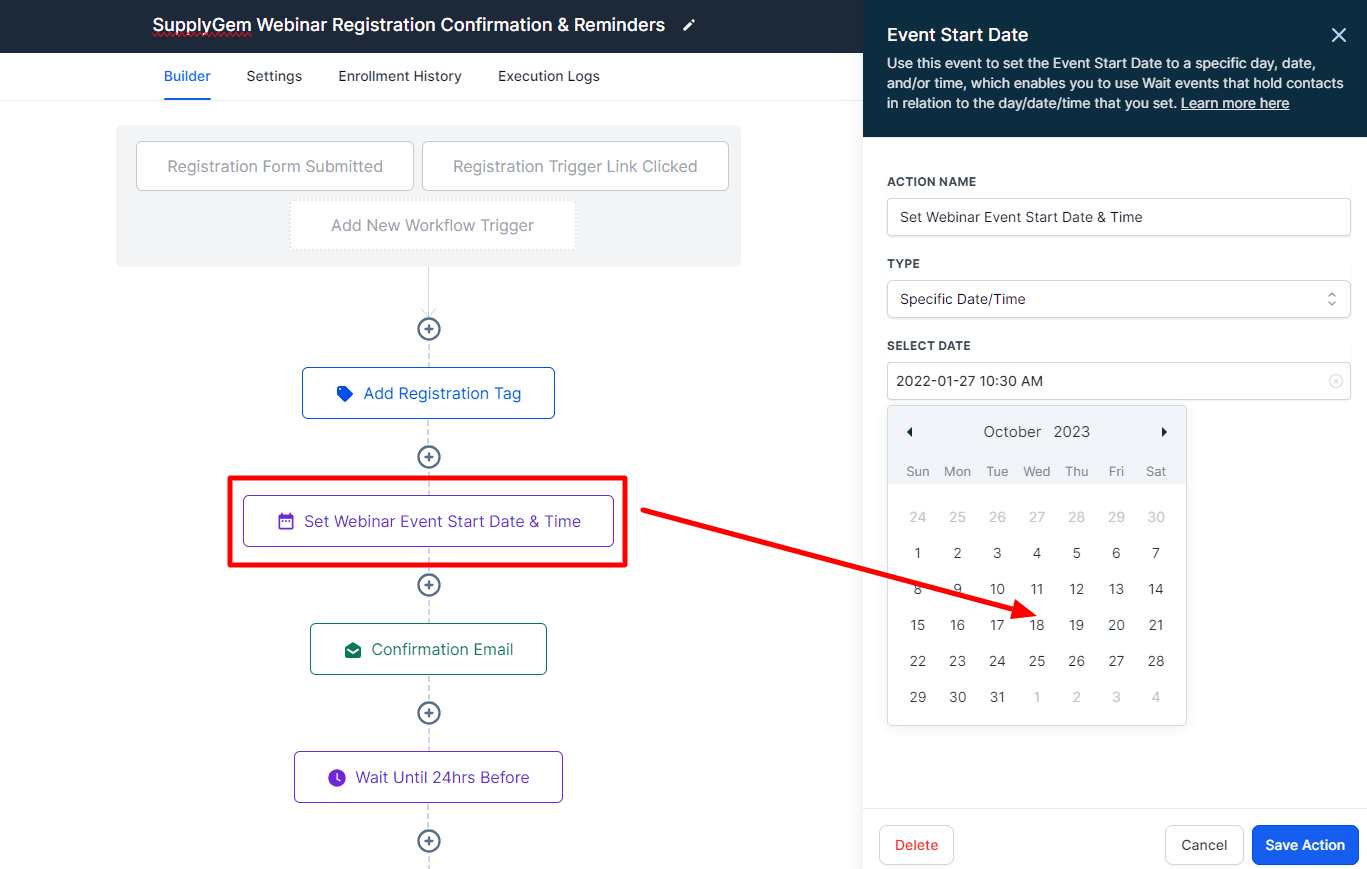The width and height of the screenshot is (1367, 869).
Task: Pick October 31 in the calendar
Action: click(x=997, y=697)
